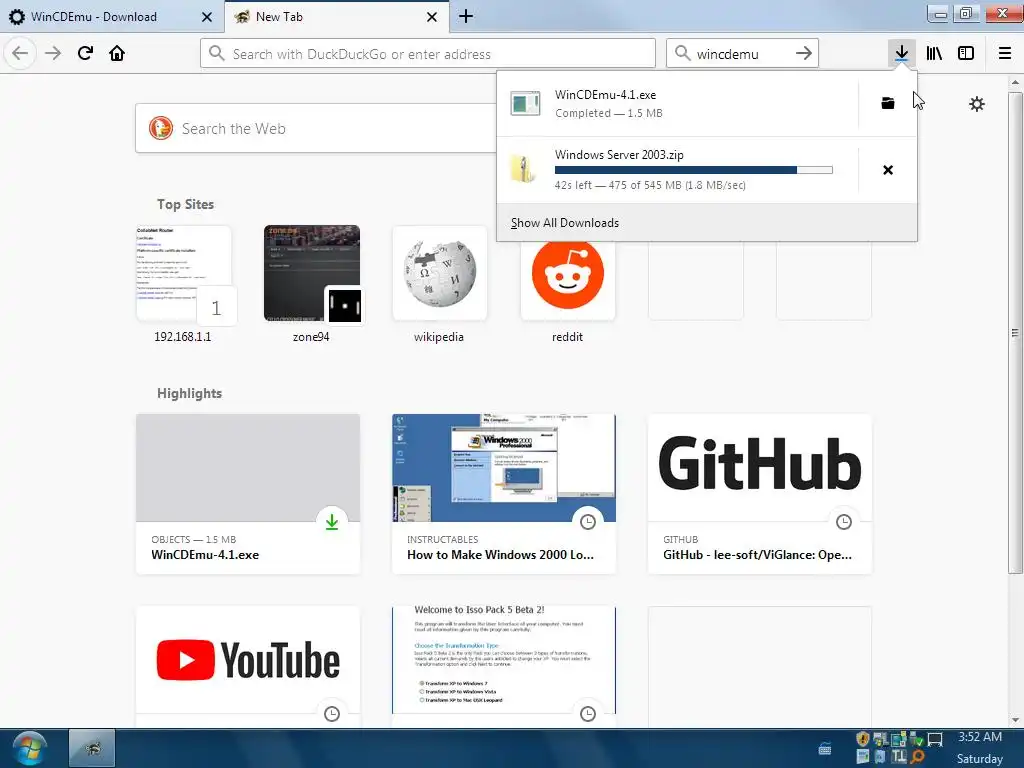Open the GitHub lee-soft/ViGlance highlight
Screen dimensions: 1024x768
tap(760, 494)
